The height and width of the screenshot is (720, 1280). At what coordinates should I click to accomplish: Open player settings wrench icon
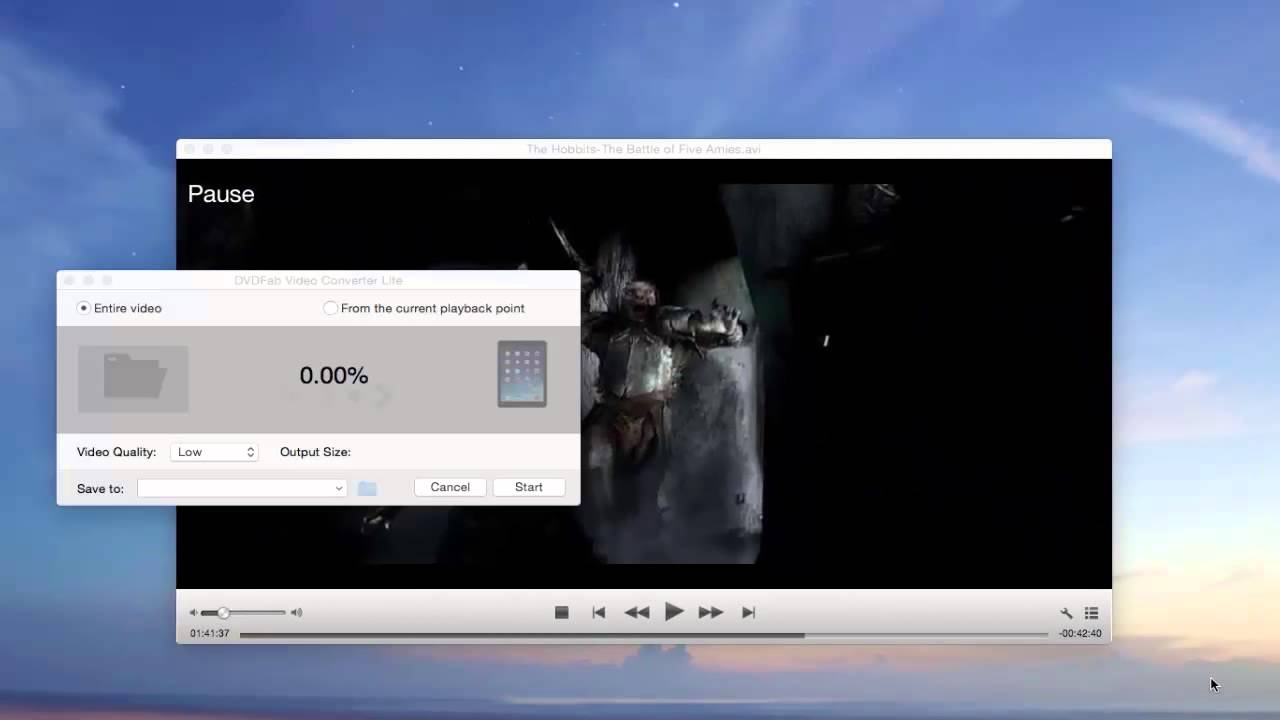click(1066, 613)
